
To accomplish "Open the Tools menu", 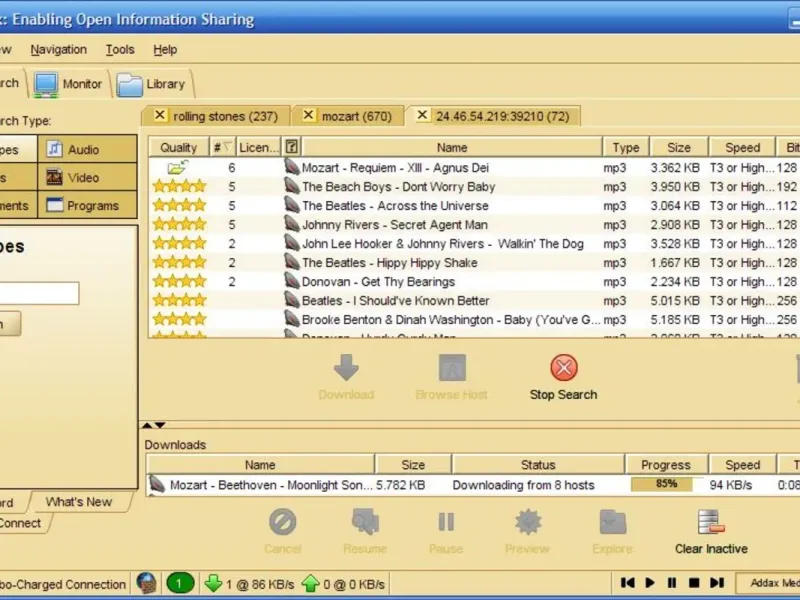I will click(120, 49).
